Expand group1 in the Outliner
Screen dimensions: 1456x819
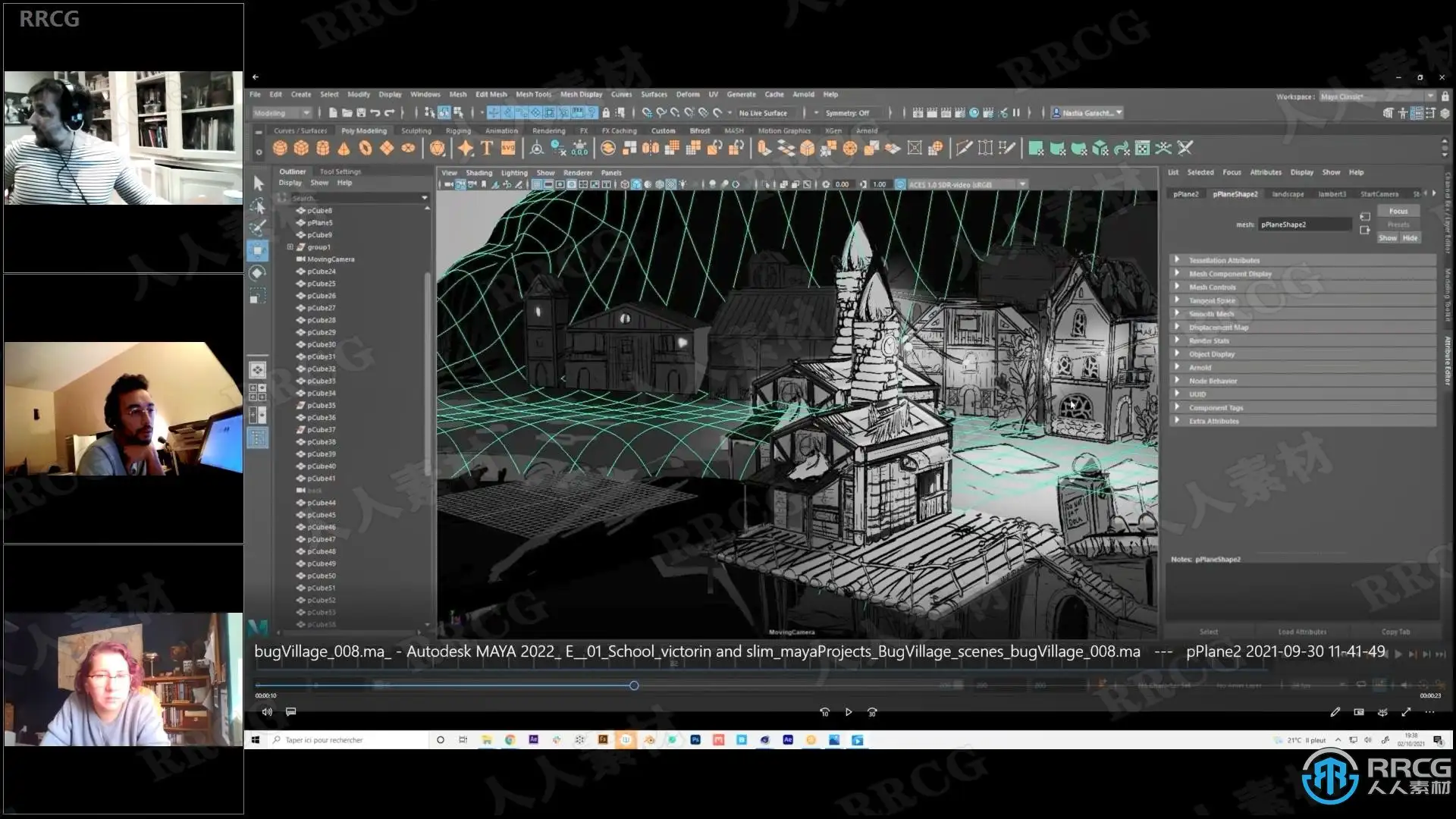click(290, 247)
